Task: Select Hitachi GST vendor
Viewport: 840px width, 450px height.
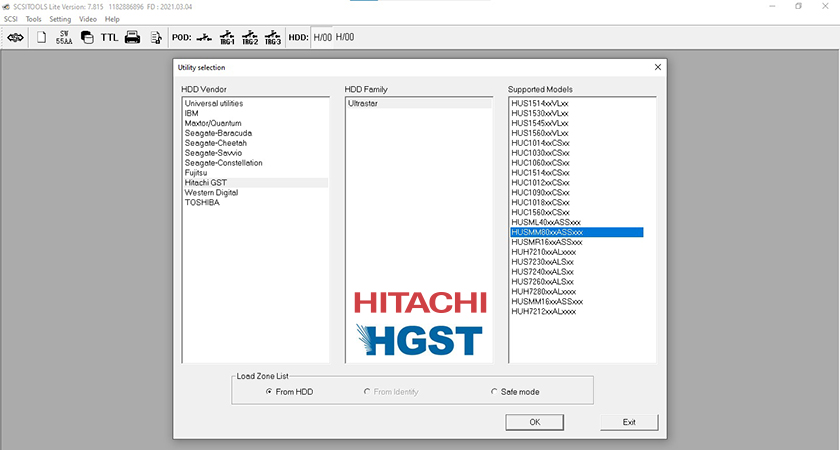Action: [x=256, y=183]
